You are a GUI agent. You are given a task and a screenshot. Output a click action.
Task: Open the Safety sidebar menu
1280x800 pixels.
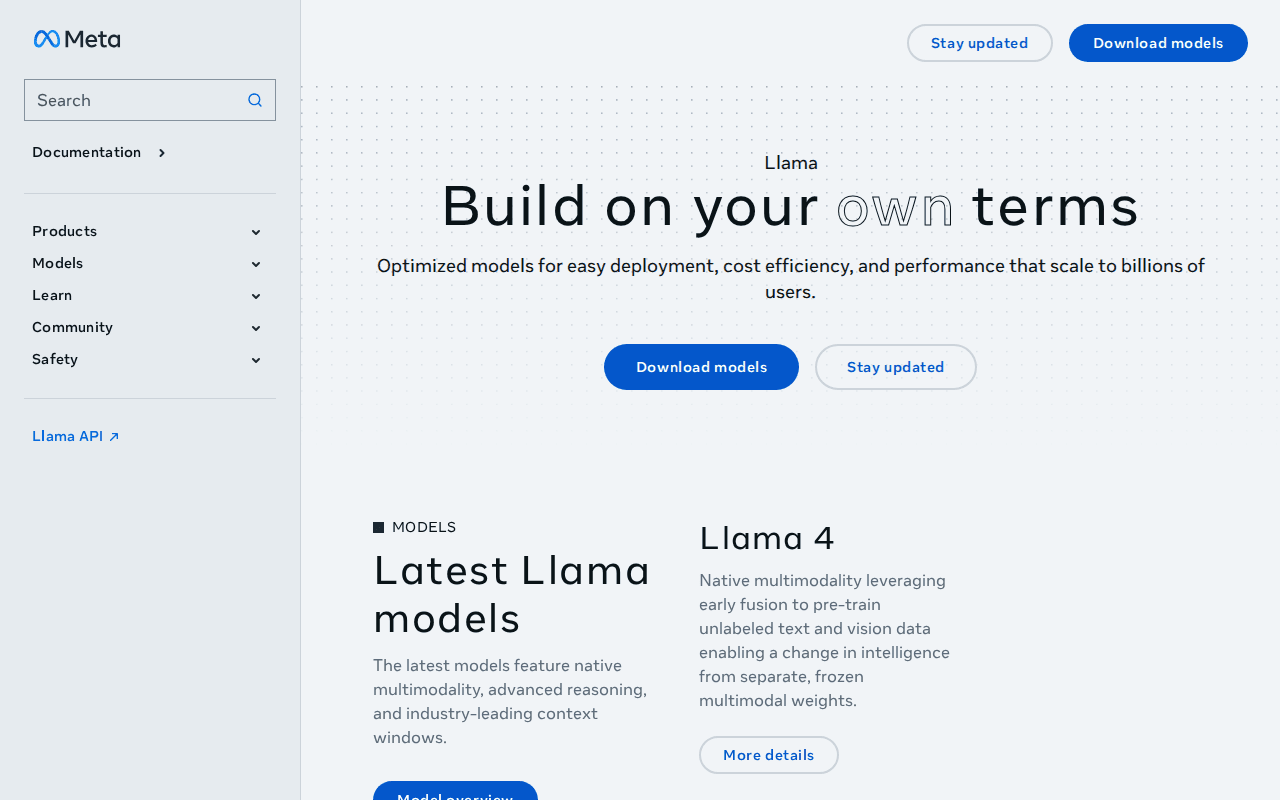[x=150, y=359]
